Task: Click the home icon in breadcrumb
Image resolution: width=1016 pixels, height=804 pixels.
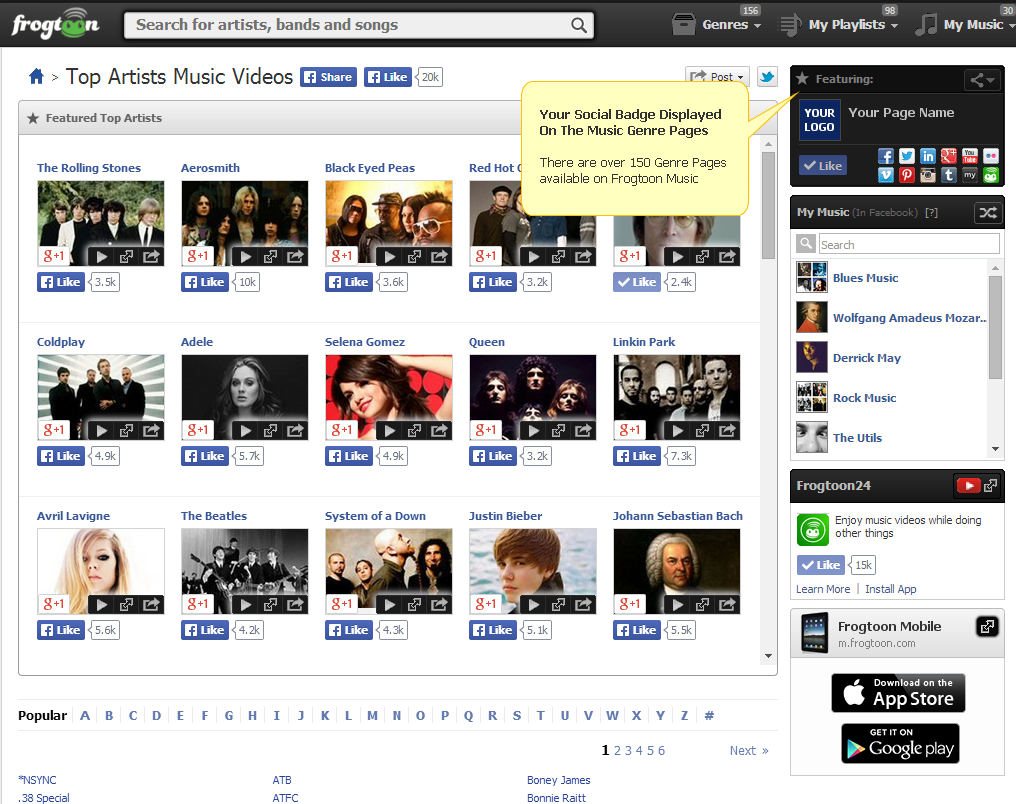Action: click(37, 77)
